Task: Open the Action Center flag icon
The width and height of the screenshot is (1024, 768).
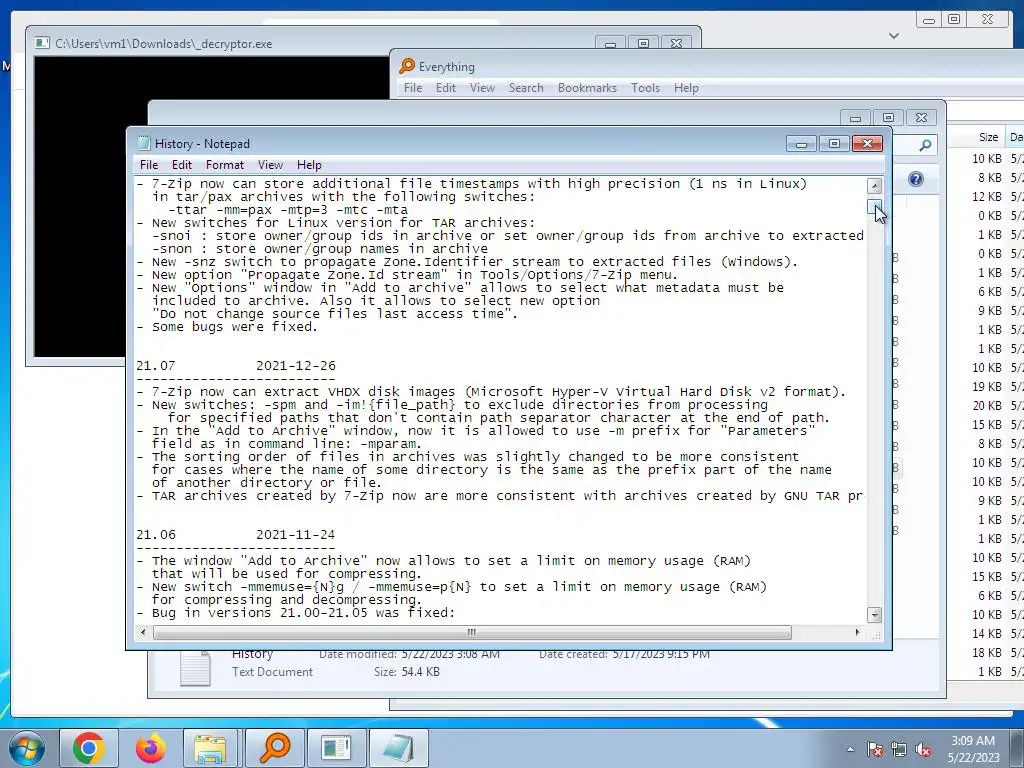Action: [x=874, y=749]
